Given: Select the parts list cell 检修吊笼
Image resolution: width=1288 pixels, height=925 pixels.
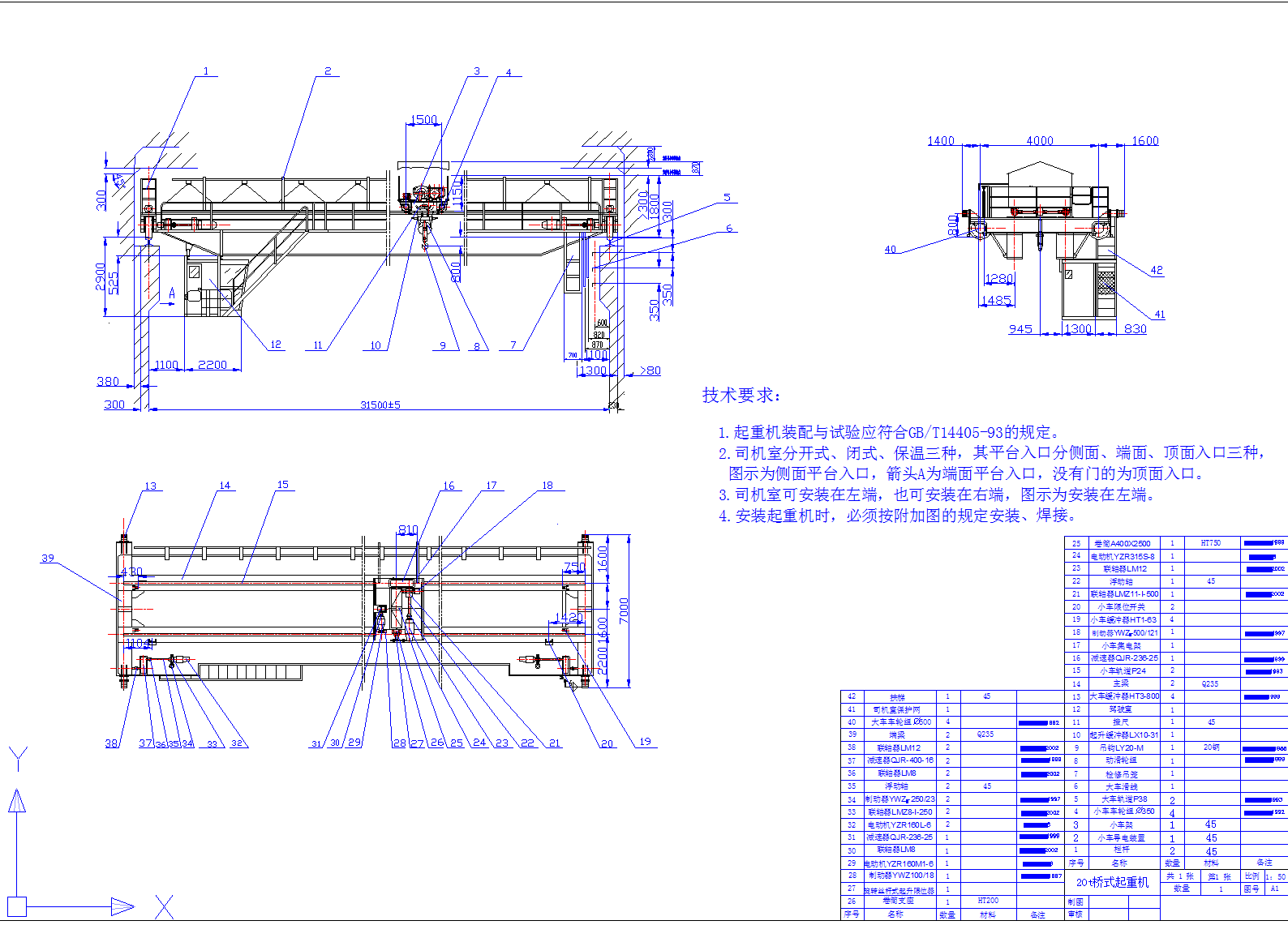Looking at the screenshot, I should click(x=1121, y=773).
